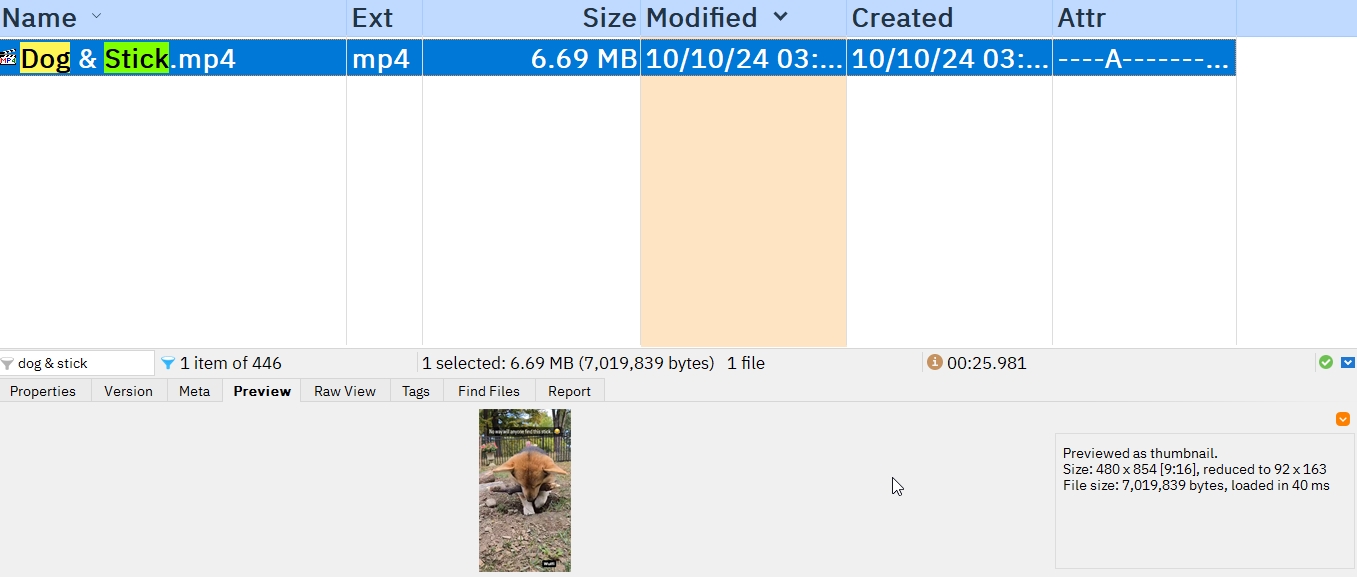Click the gray filter icon in search box
This screenshot has height=577, width=1357.
click(8, 363)
